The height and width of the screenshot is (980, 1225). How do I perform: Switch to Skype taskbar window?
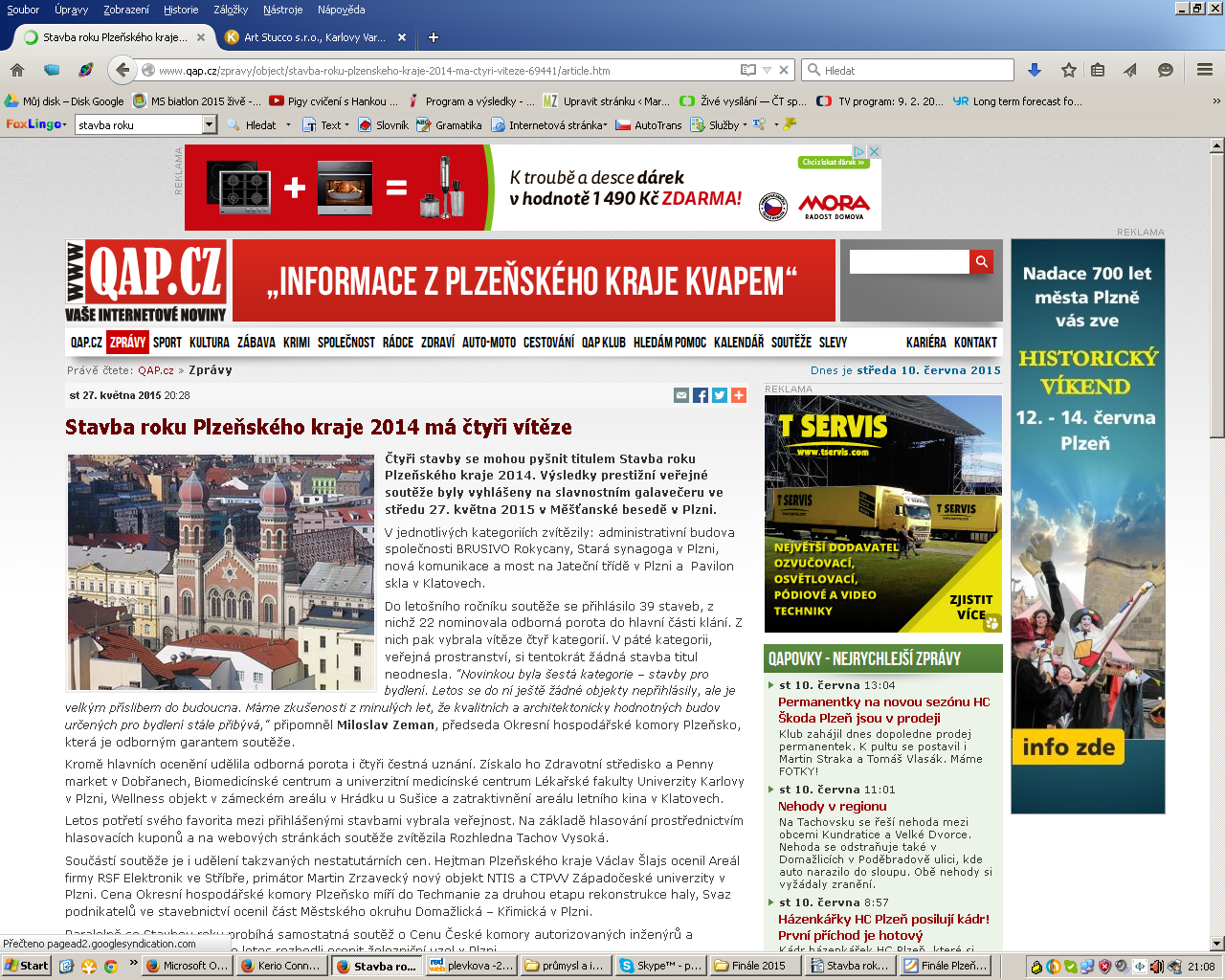(661, 966)
